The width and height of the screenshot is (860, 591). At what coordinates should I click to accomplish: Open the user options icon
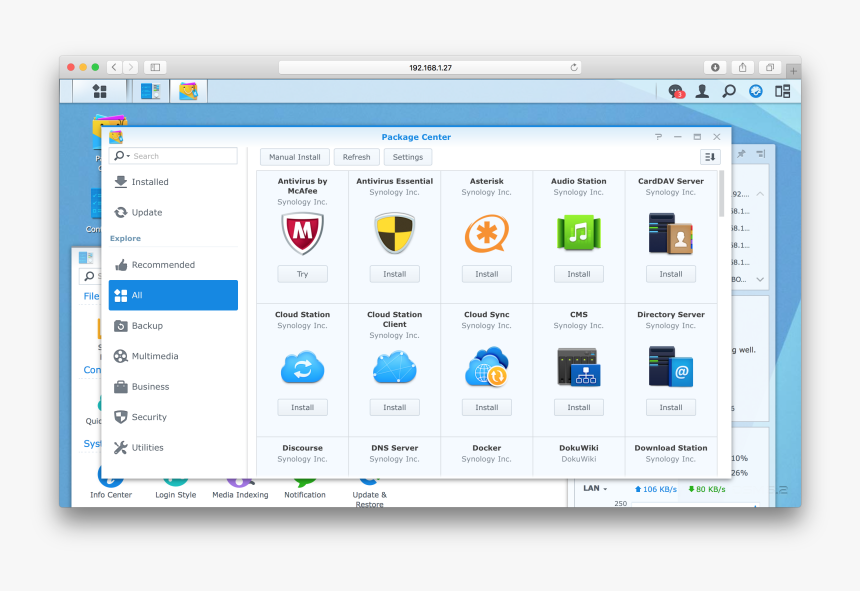click(702, 91)
